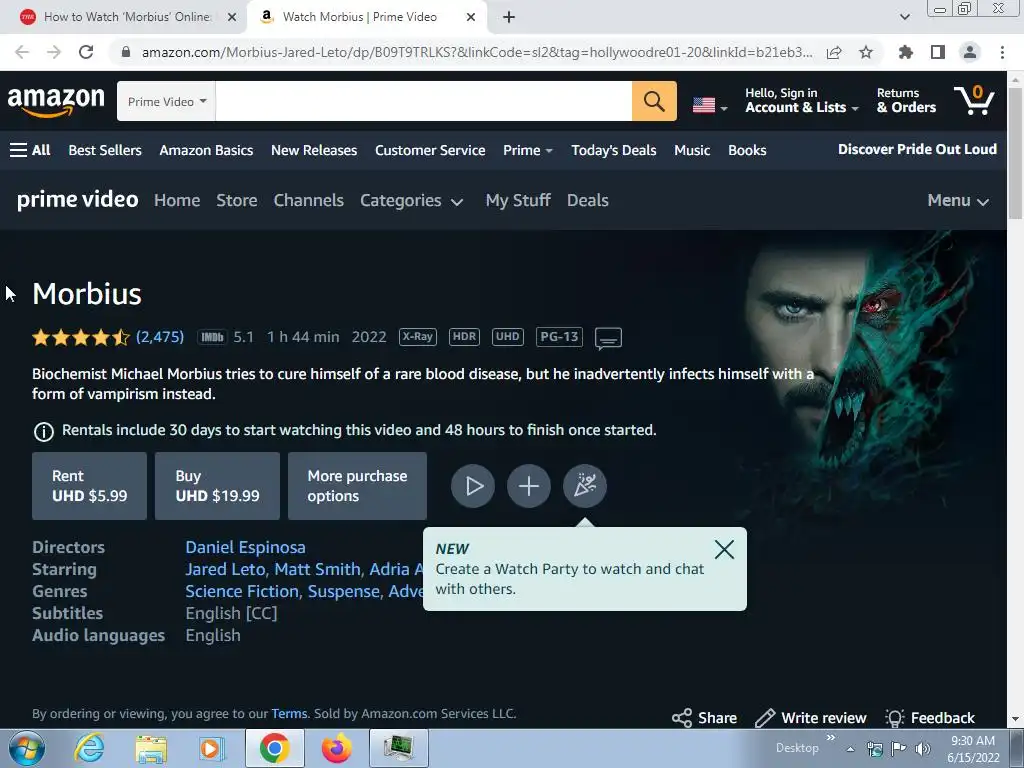Open the country flag language dropdown
The height and width of the screenshot is (768, 1024).
click(x=710, y=104)
